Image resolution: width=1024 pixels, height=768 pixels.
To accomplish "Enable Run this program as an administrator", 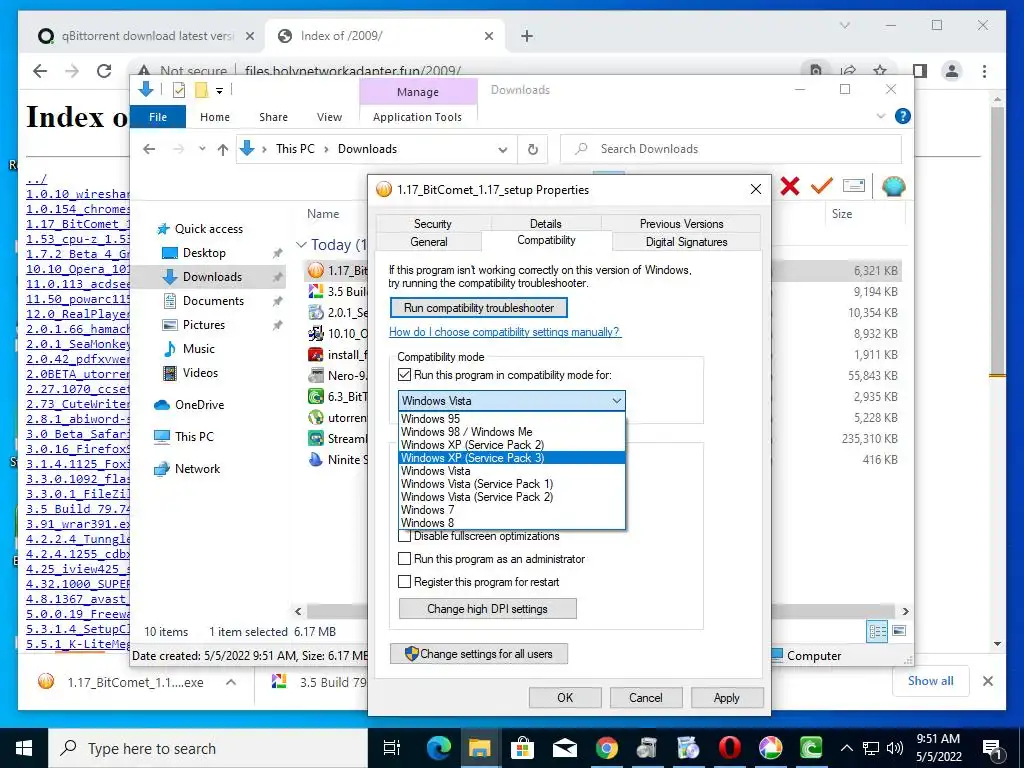I will pyautogui.click(x=404, y=559).
